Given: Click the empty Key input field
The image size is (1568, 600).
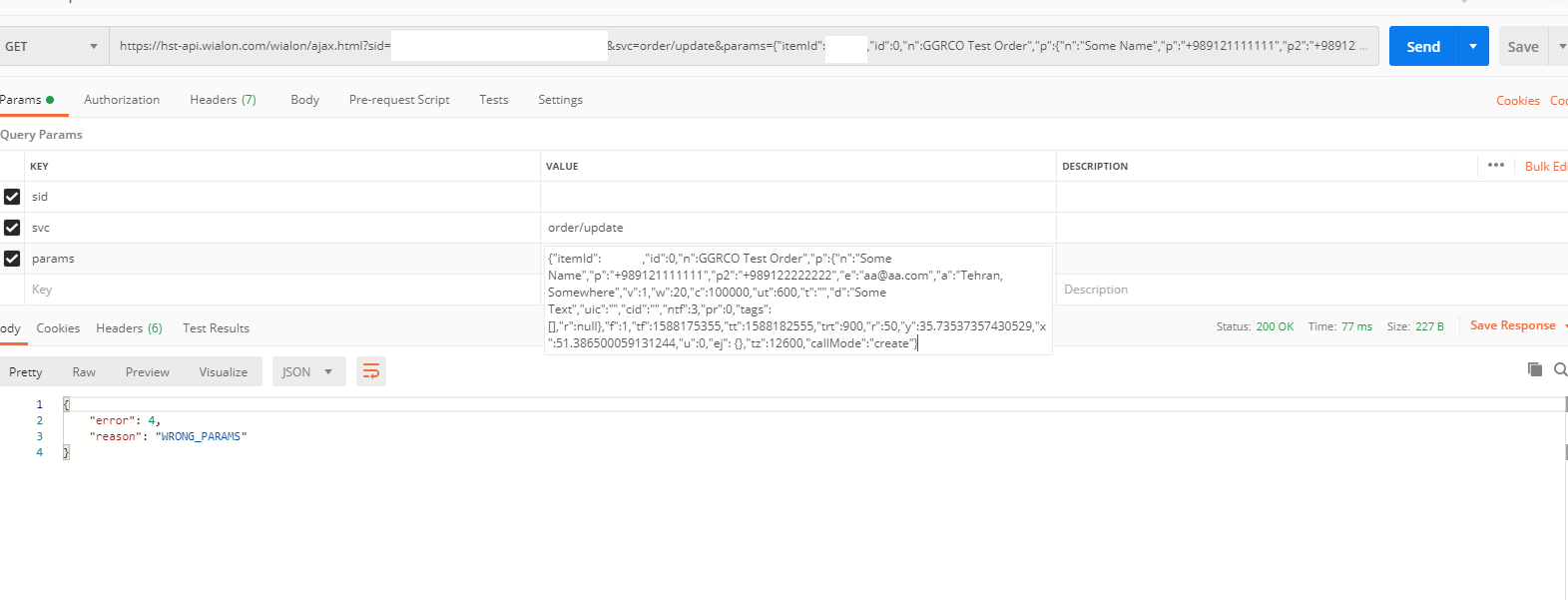Looking at the screenshot, I should click(x=279, y=290).
